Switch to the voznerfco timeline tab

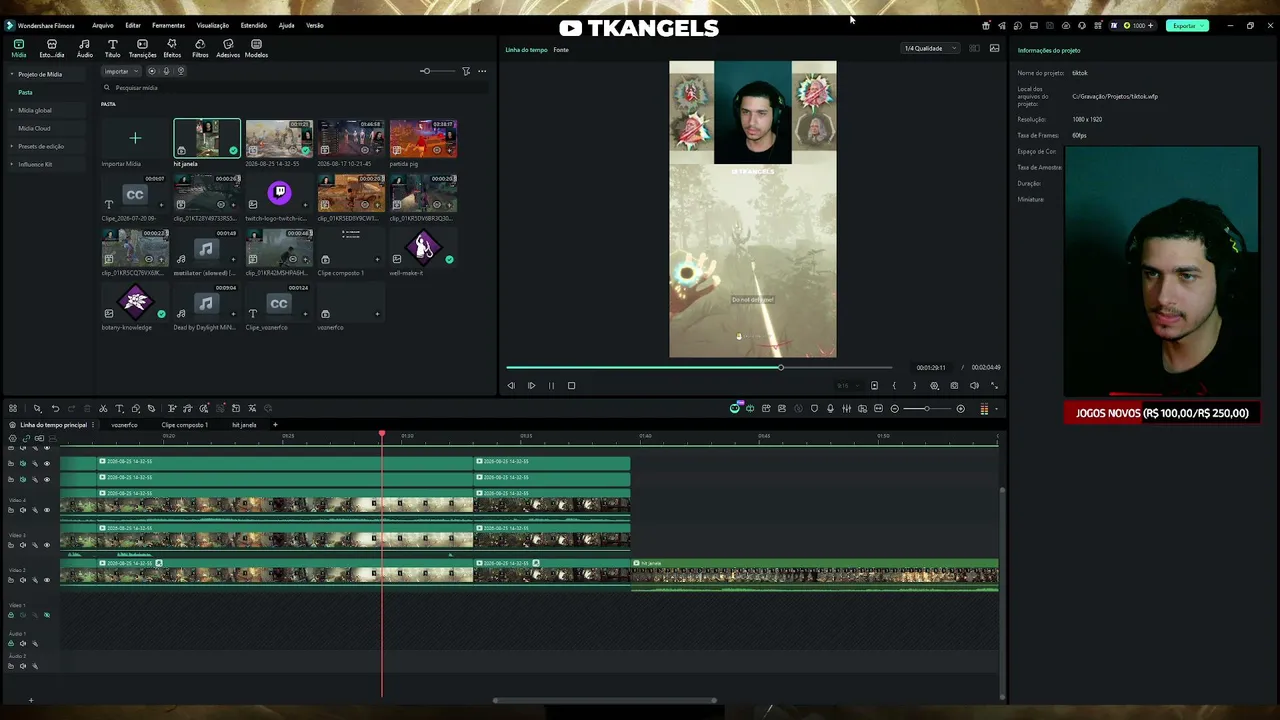(x=124, y=425)
